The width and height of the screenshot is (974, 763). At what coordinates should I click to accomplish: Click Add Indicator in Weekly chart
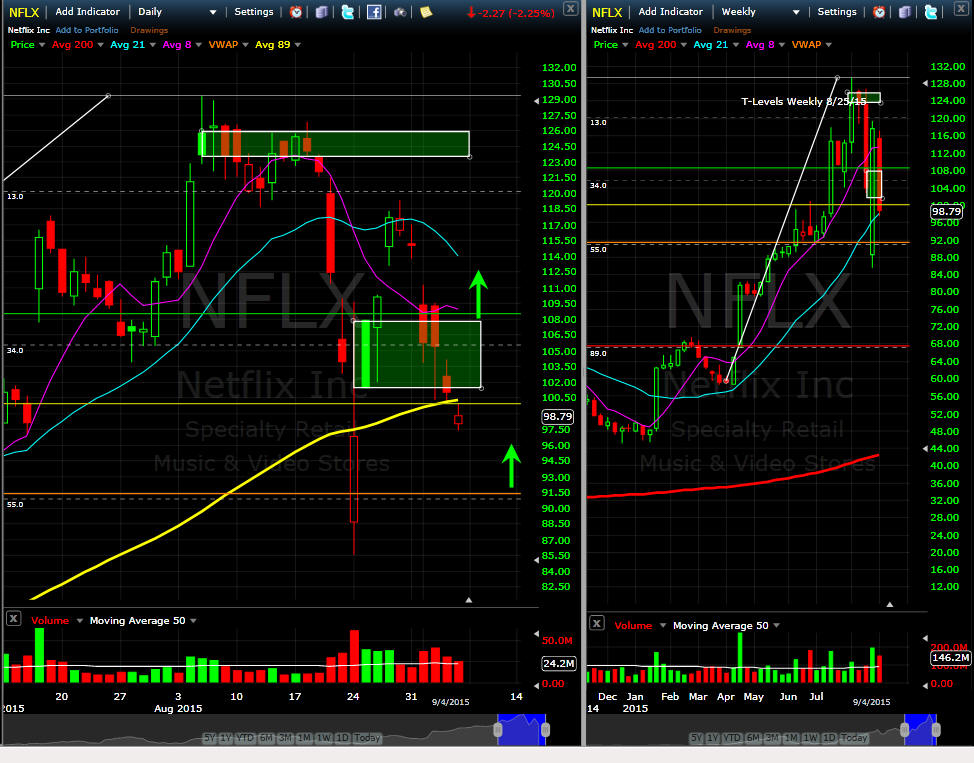671,12
